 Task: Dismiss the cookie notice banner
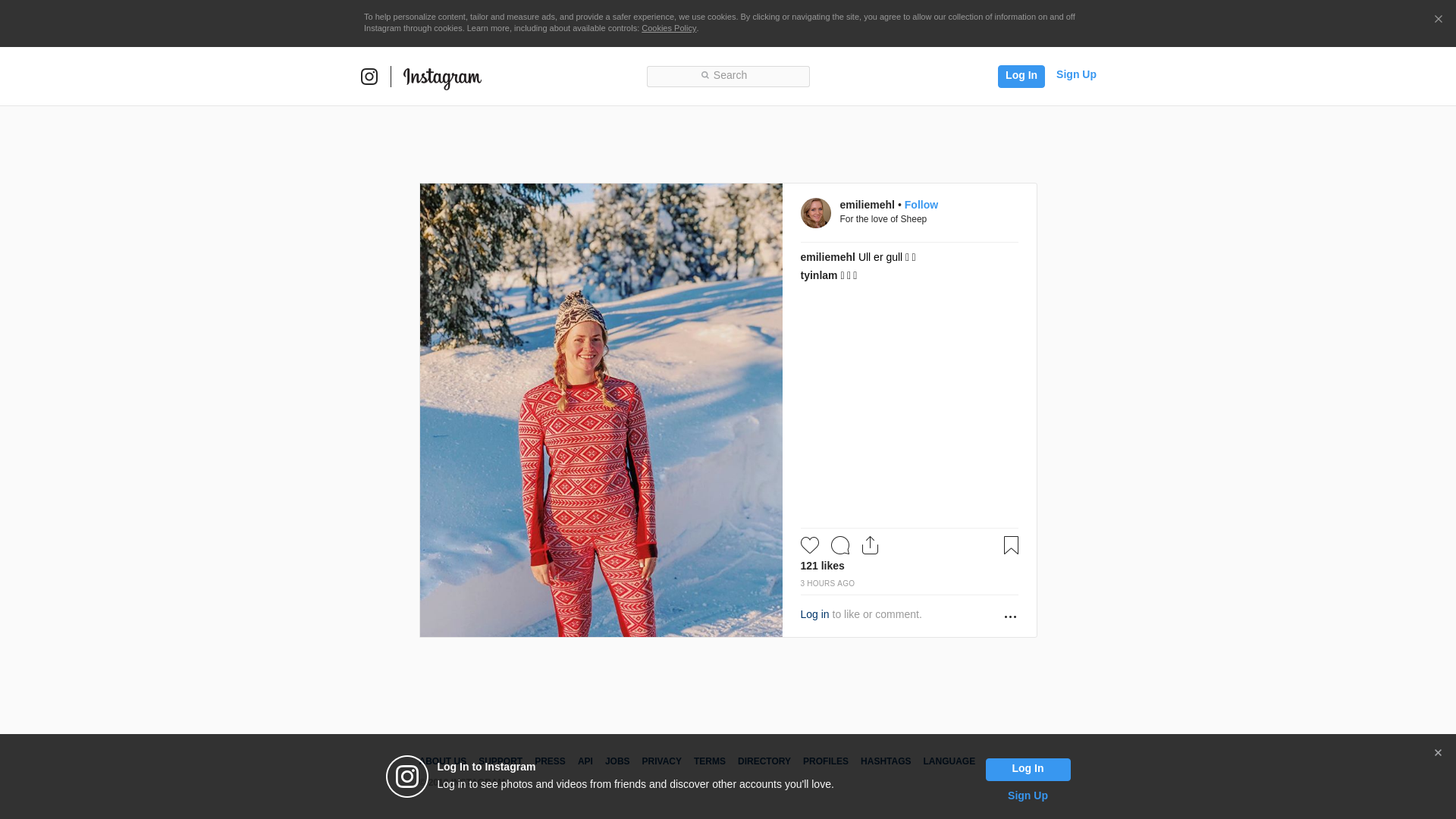pos(1438,19)
